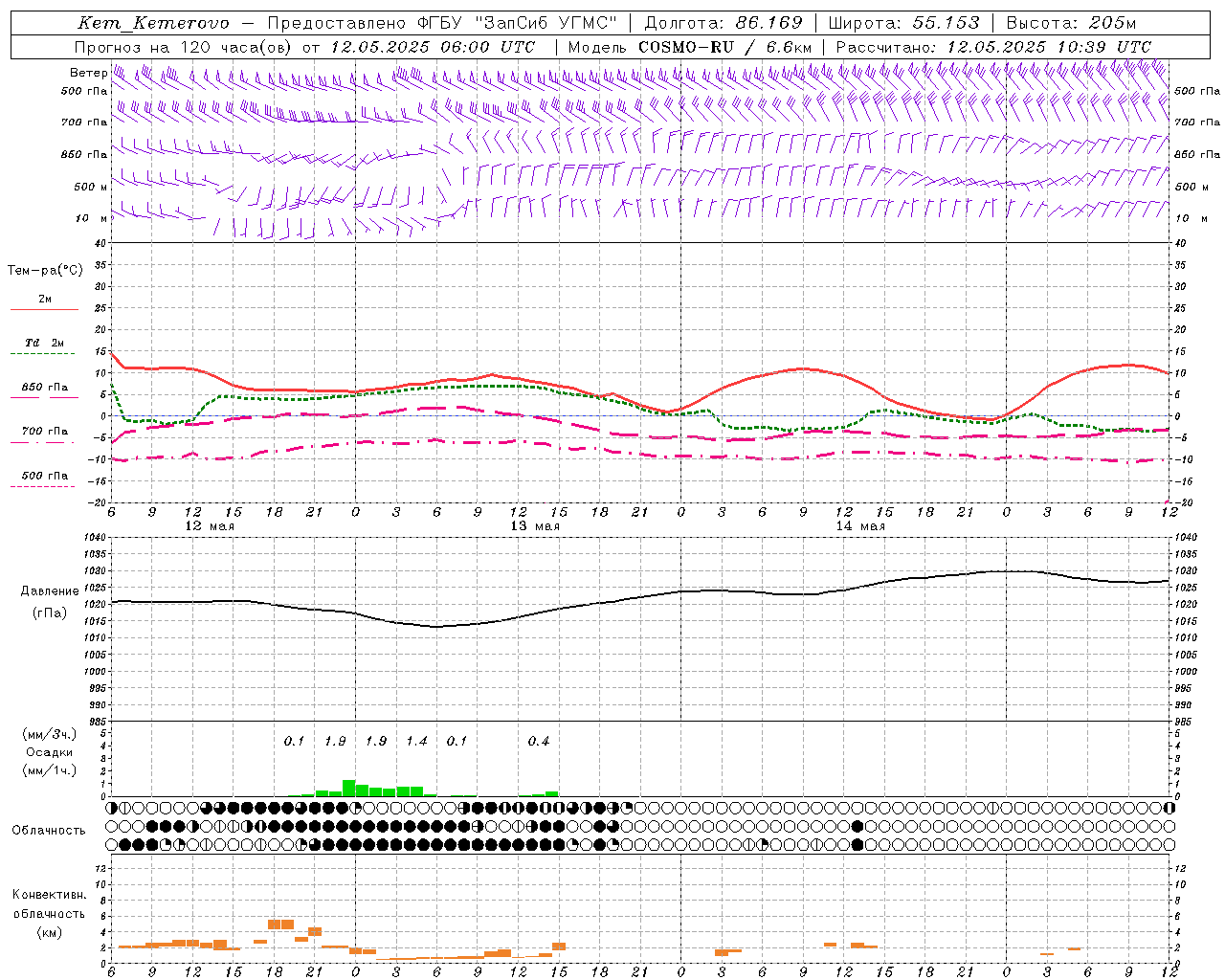Click the '(гПа)' pressure unit label
This screenshot has width=1225, height=980.
coord(49,613)
